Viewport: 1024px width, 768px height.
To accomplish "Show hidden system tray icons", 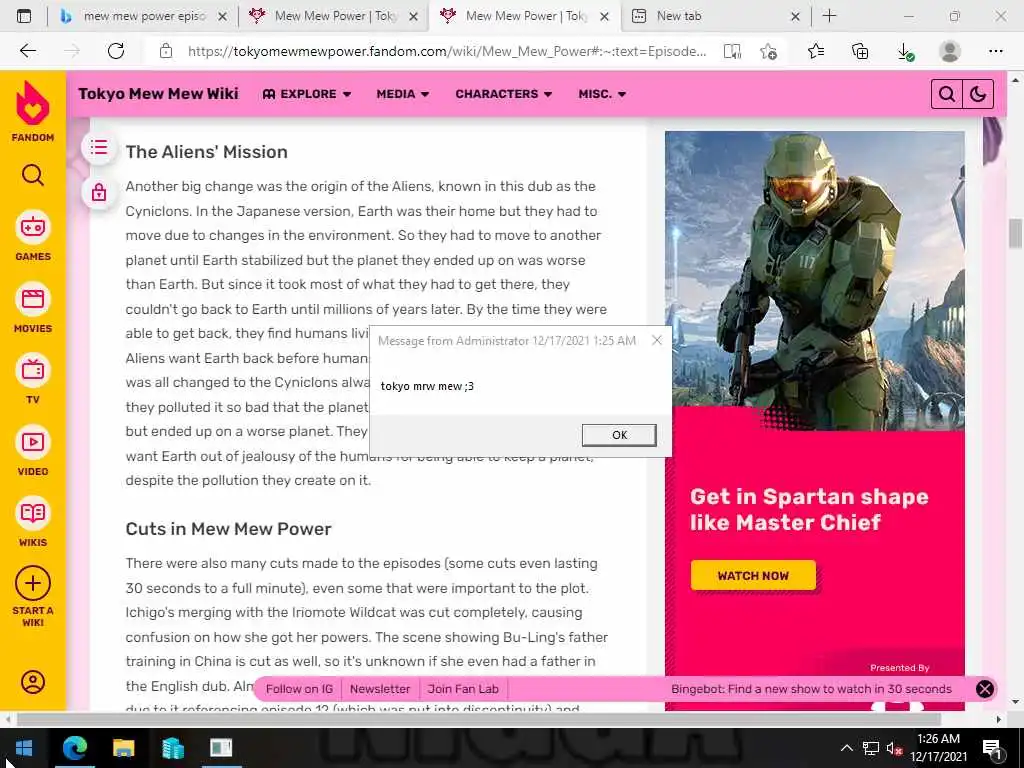I will (x=846, y=748).
